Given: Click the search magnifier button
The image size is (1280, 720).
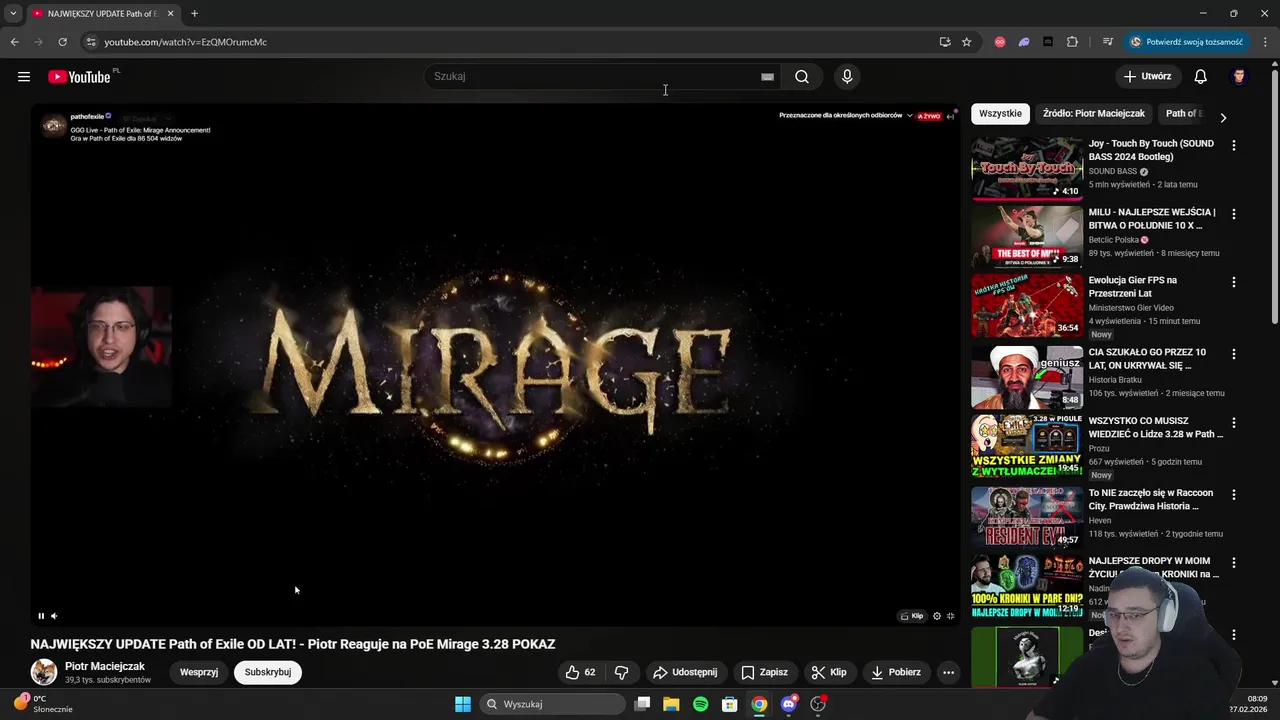Looking at the screenshot, I should point(802,77).
